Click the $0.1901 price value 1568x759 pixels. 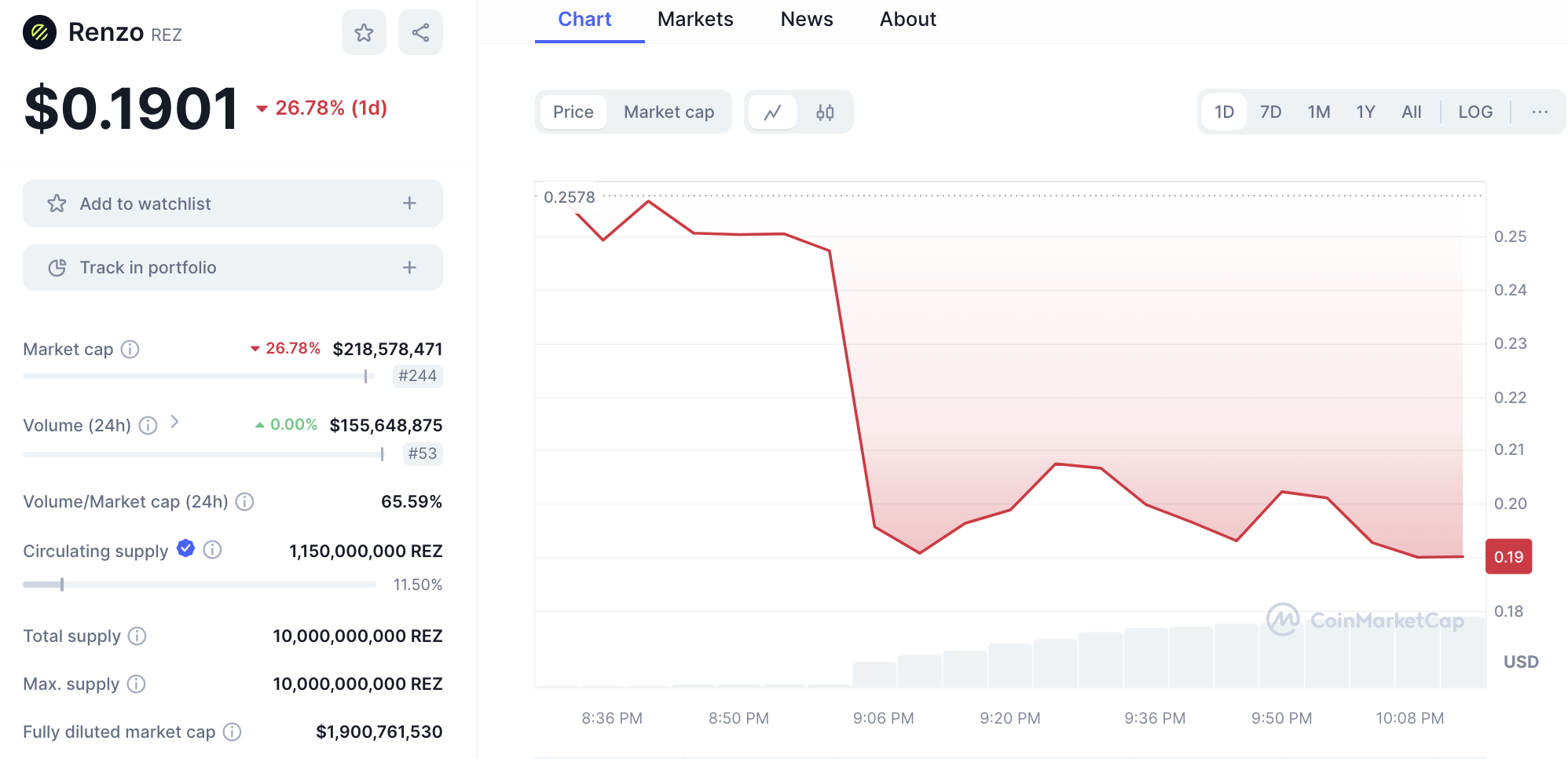(x=131, y=108)
